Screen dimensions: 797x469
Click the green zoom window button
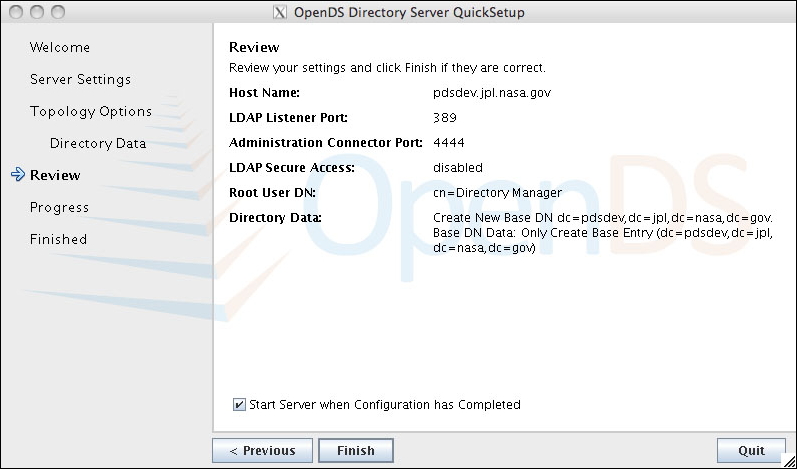(58, 12)
